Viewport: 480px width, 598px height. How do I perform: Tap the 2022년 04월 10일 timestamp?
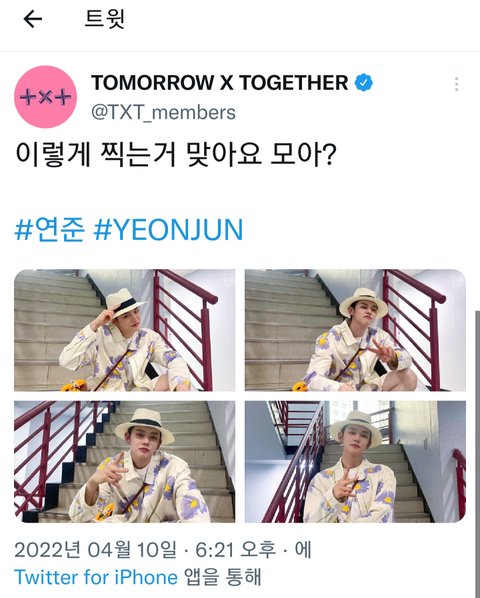tap(95, 550)
